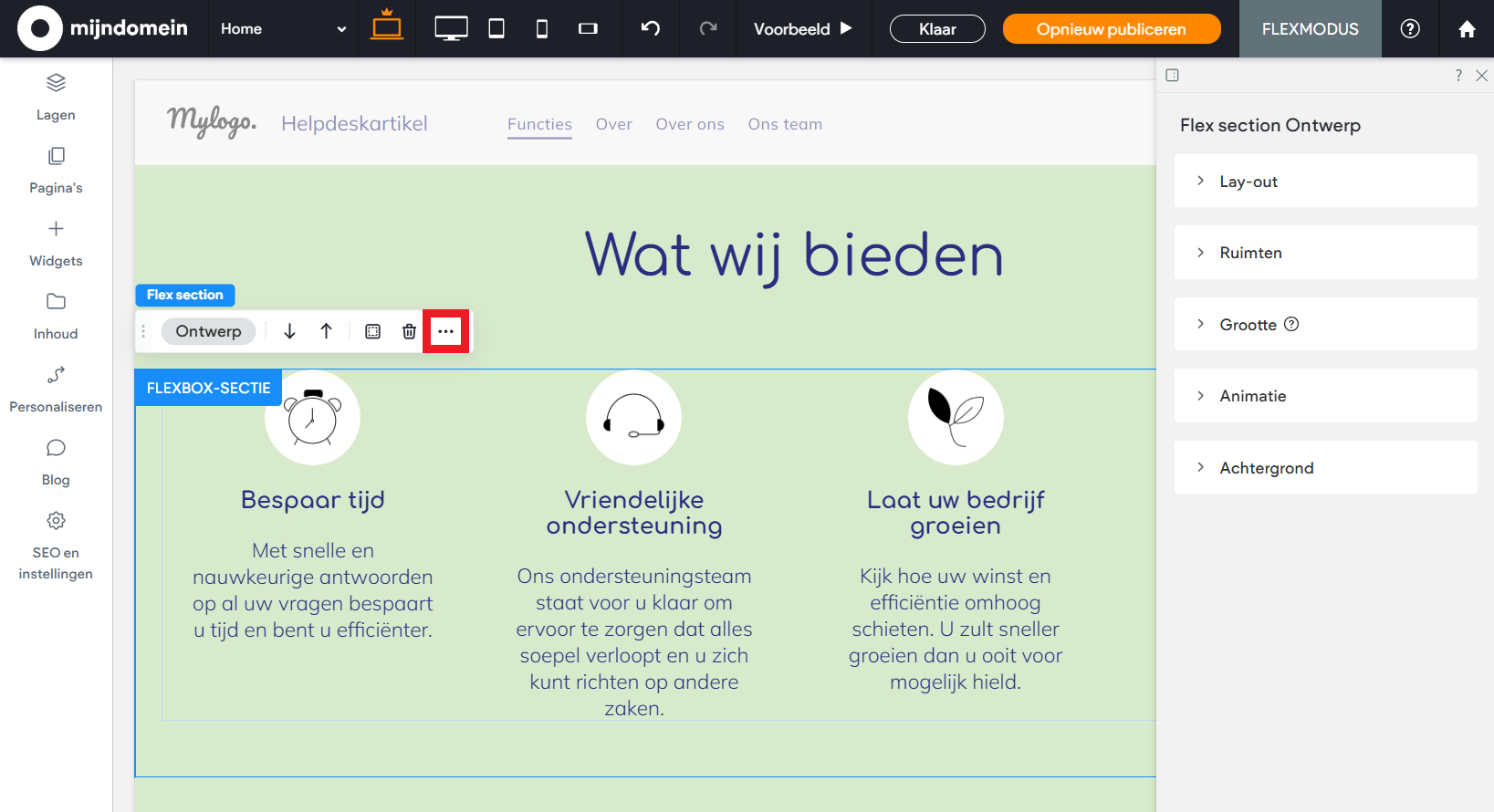Click the Grootte info help icon

point(1291,324)
